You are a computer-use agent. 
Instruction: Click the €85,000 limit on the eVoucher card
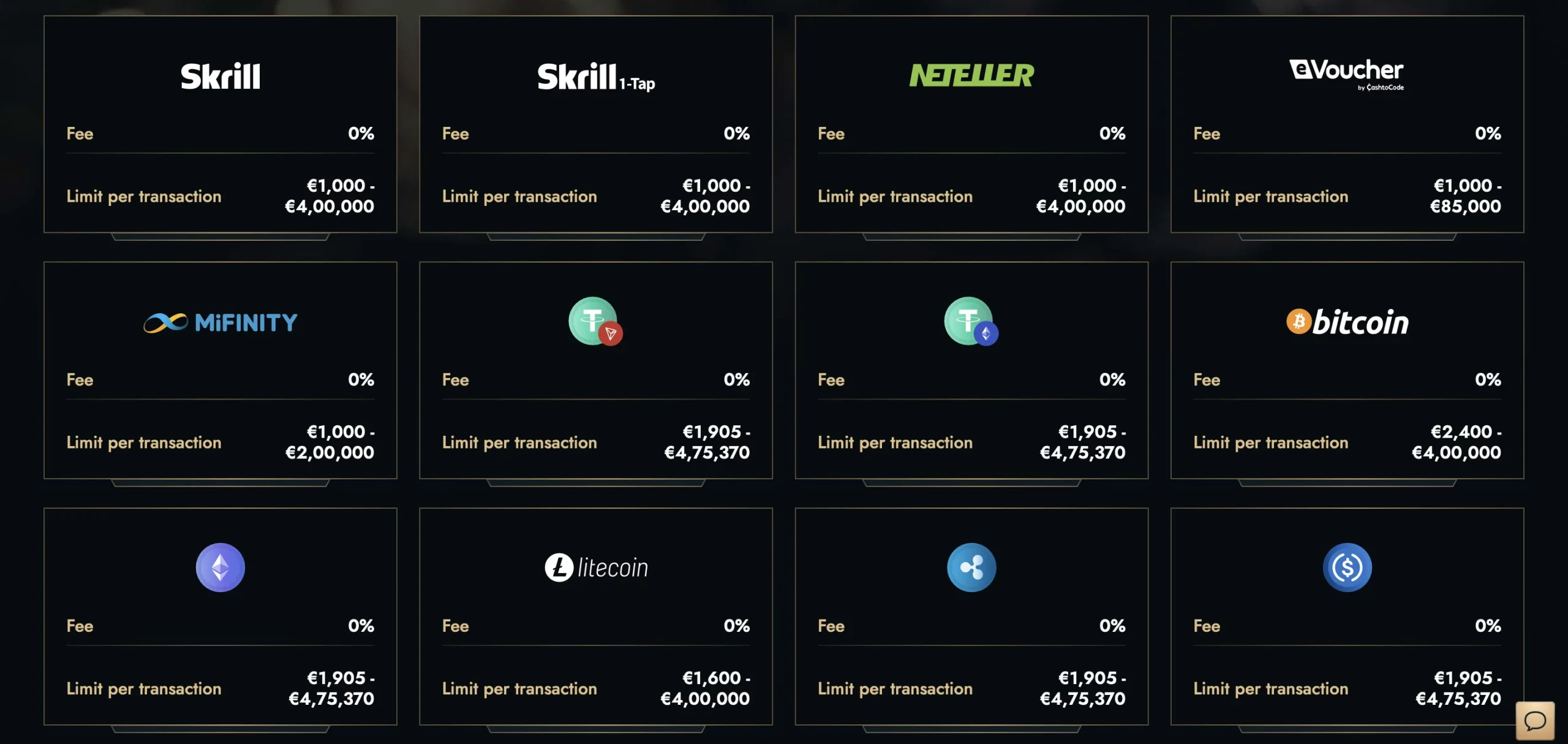coord(1465,207)
